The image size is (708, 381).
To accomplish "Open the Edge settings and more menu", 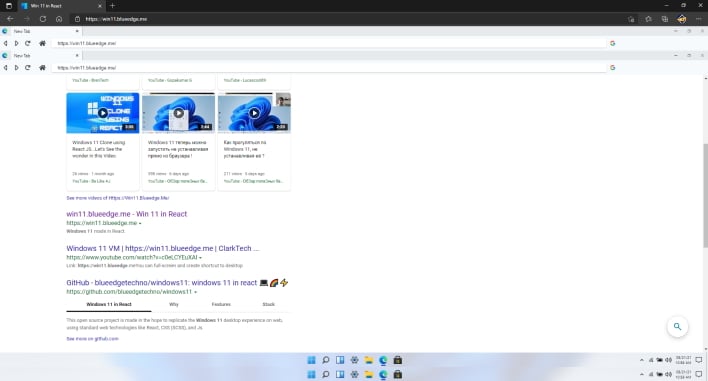I will 699,19.
